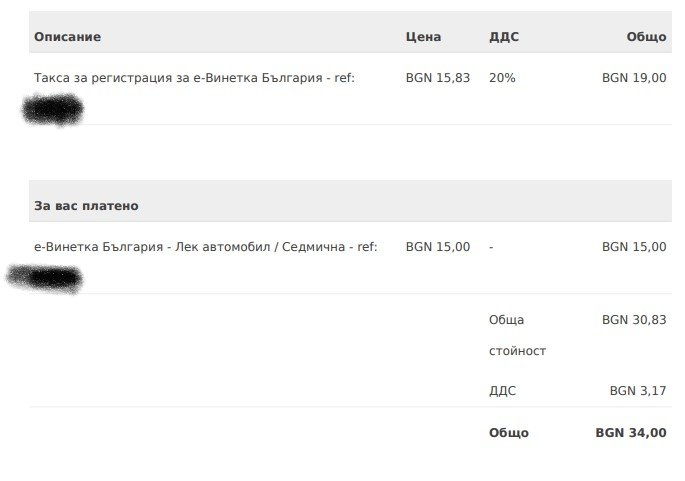Screen dimensions: 685x481
Task: Click the redacted ref under registration fee
Action: click(x=53, y=109)
